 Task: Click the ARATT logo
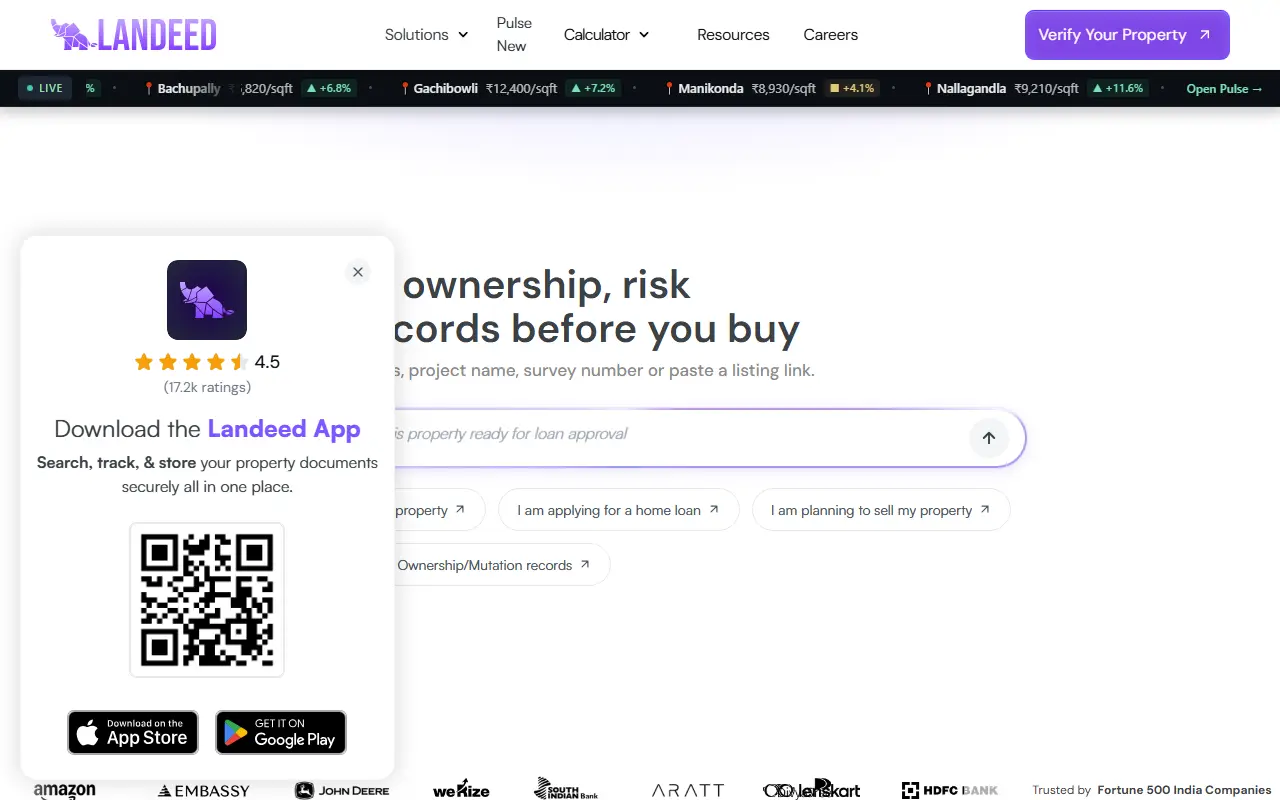(688, 790)
